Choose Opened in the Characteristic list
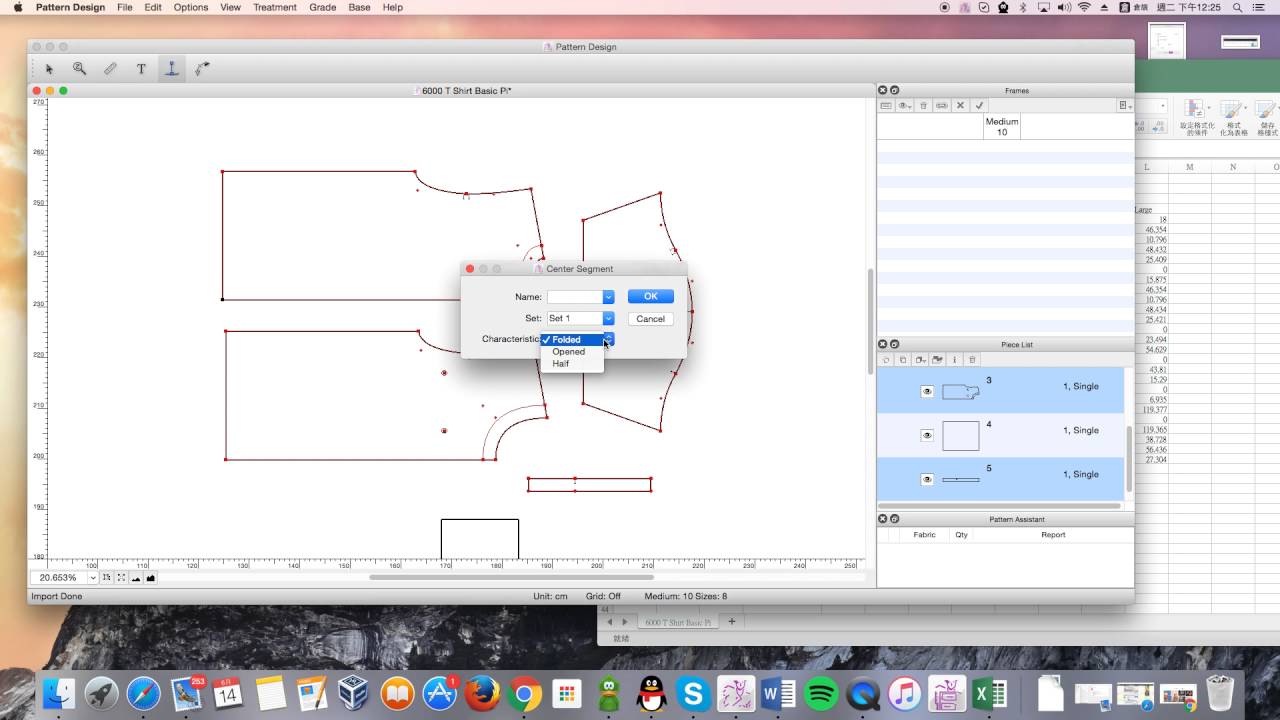The height and width of the screenshot is (720, 1280). 571,352
